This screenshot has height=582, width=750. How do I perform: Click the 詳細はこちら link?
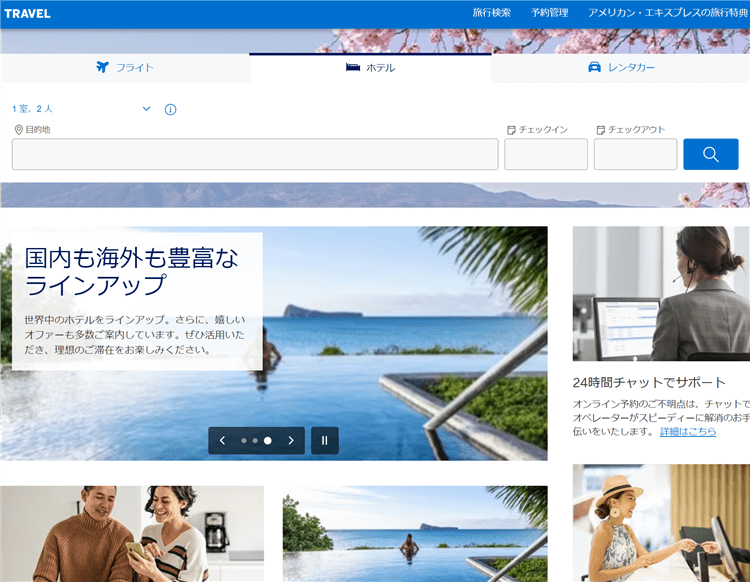(688, 431)
